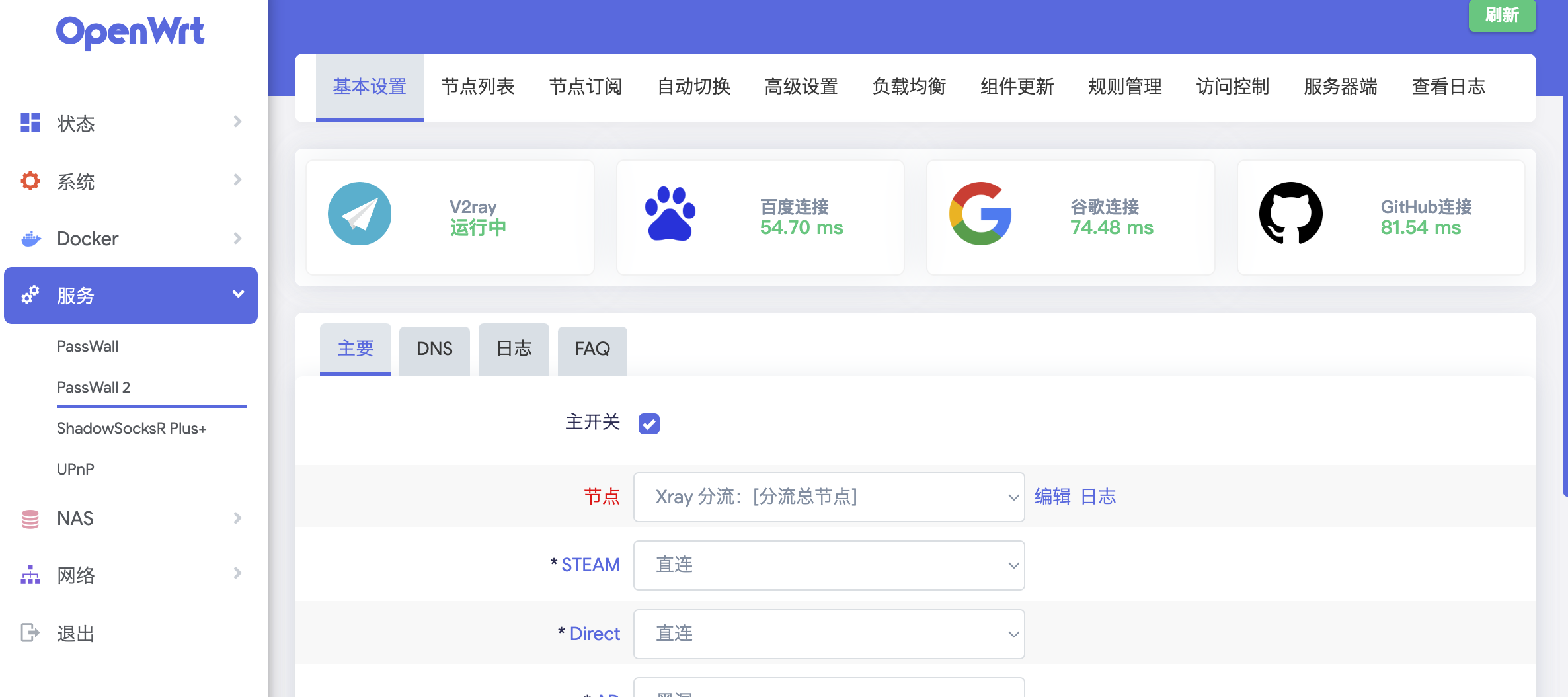The height and width of the screenshot is (697, 1568).
Task: Switch to the 负载均衡 tab
Action: point(909,87)
